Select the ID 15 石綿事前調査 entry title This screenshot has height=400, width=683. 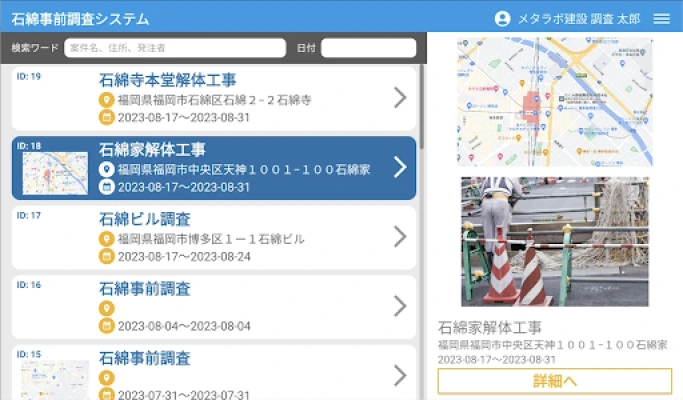click(145, 358)
